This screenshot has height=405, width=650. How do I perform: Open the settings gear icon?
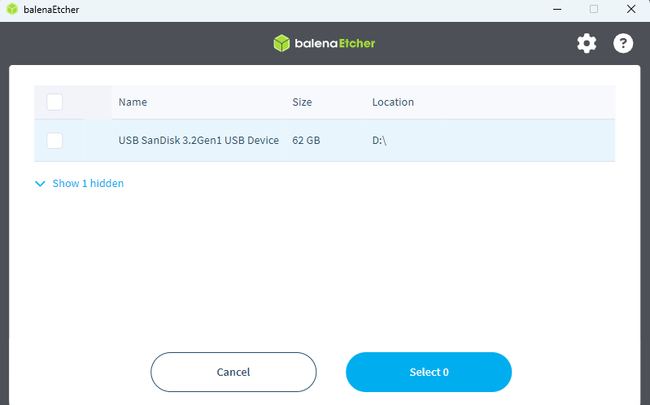click(586, 43)
